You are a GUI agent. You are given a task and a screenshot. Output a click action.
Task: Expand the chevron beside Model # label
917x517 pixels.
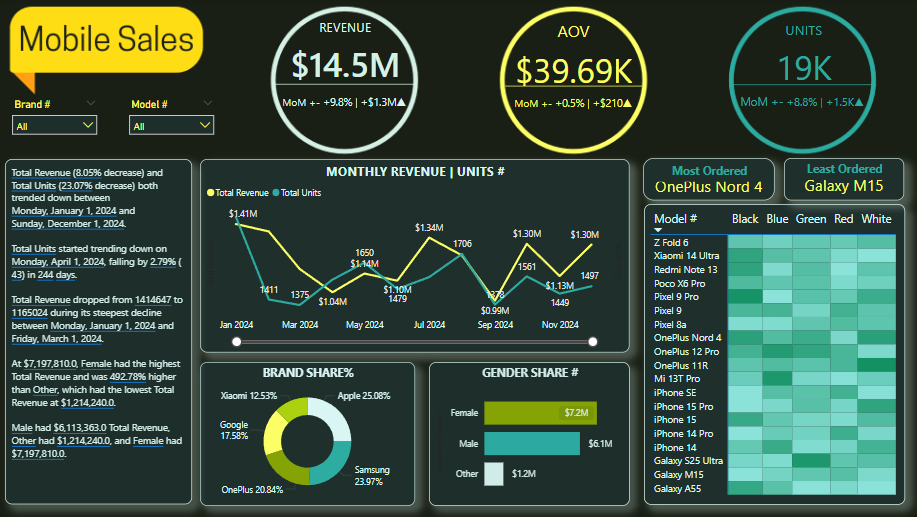coord(208,103)
